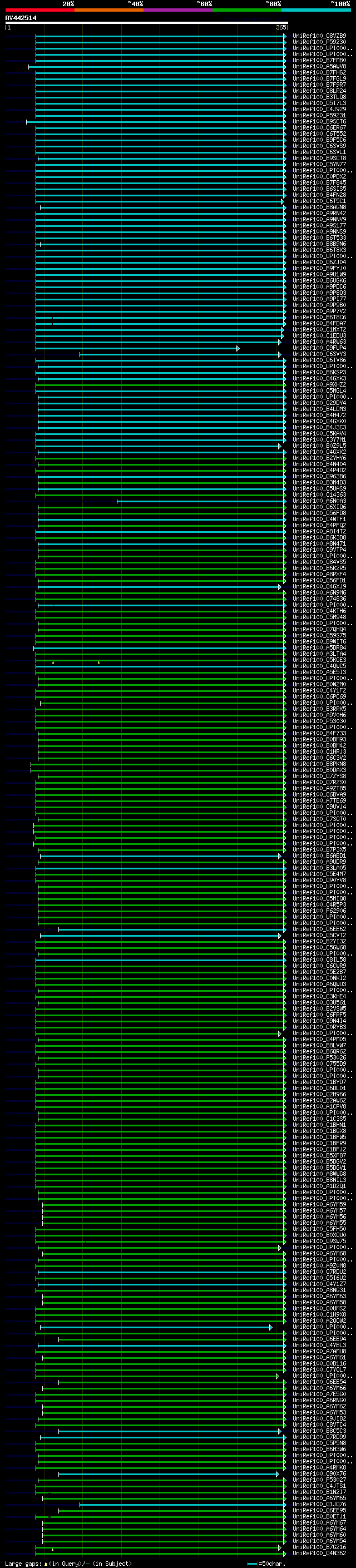Click hit label UniRef100_B4H472

tap(319, 415)
